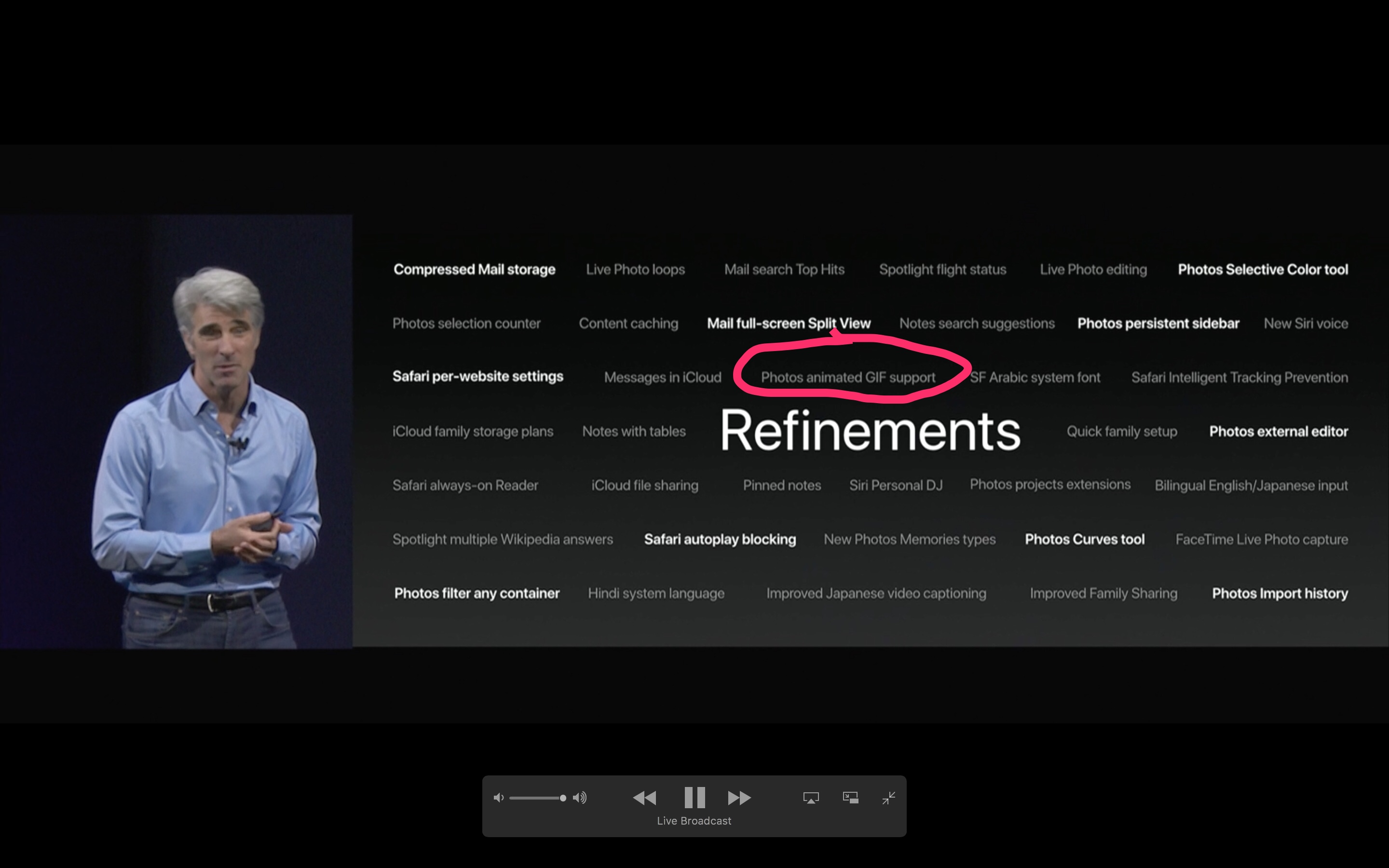Image resolution: width=1389 pixels, height=868 pixels.
Task: Click Compressed Mail storage text on slide
Action: pos(474,269)
